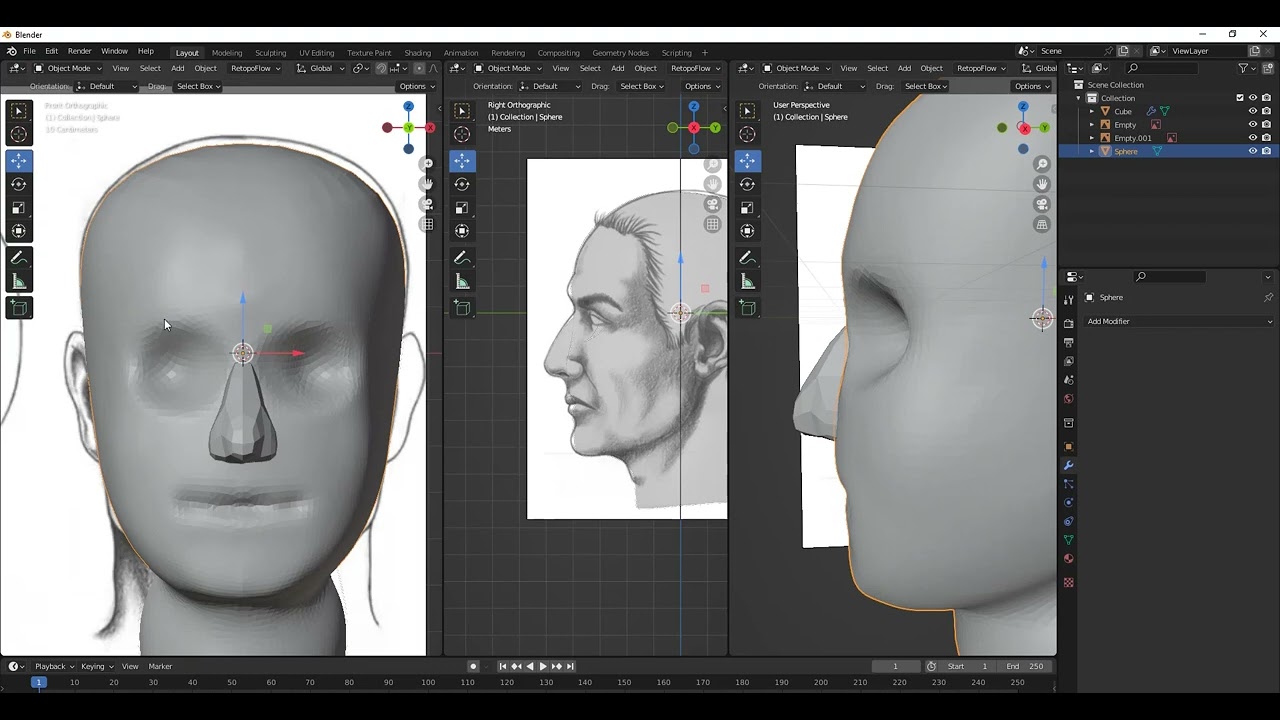Open outliner filter dropdown
This screenshot has width=1280, height=720.
coord(1247,68)
